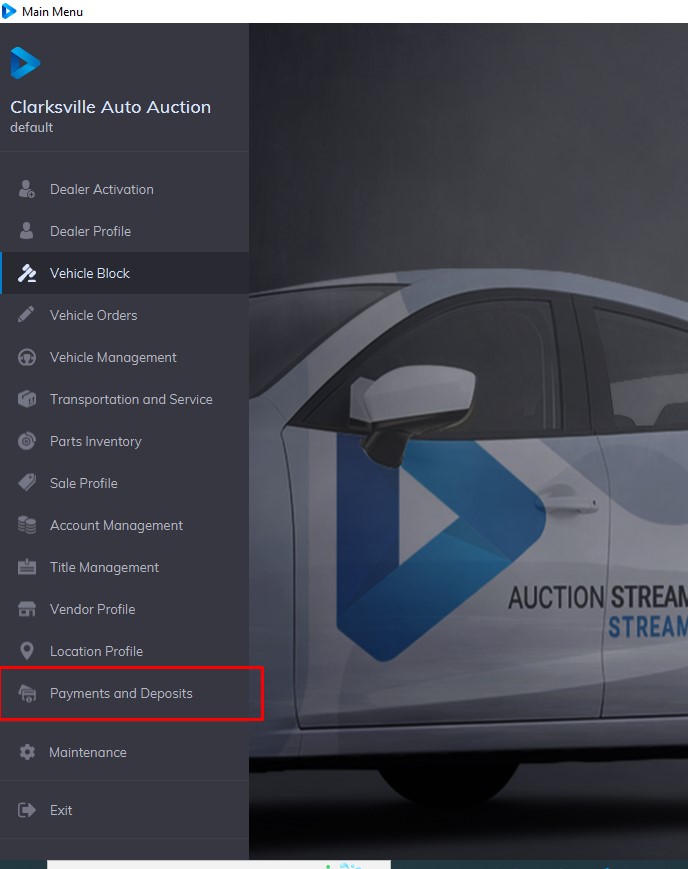Image resolution: width=688 pixels, height=869 pixels.
Task: Click the Auction Streaming logo in sidebar header
Action: (25, 63)
